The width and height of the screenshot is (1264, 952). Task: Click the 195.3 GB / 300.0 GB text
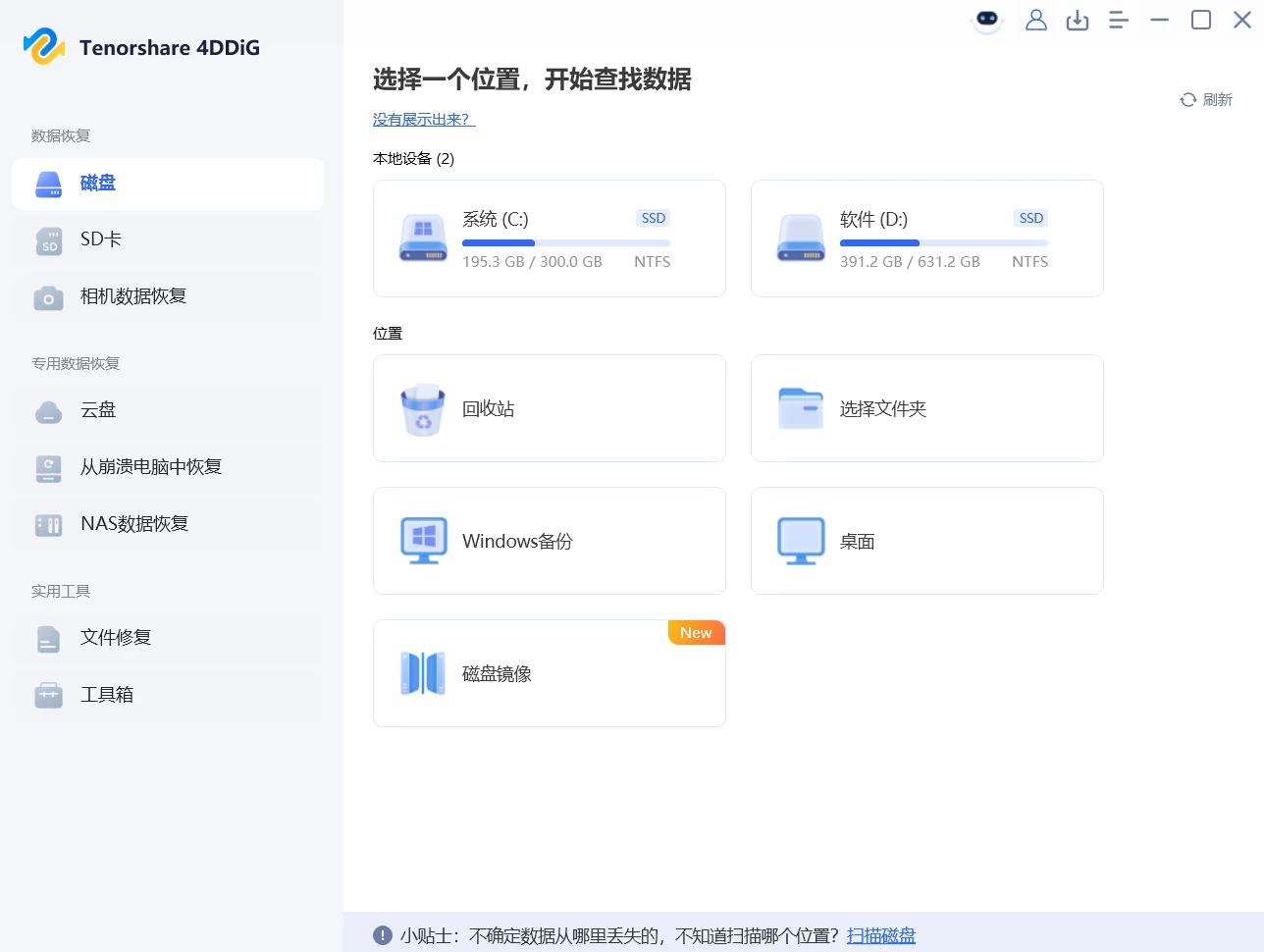(x=532, y=262)
